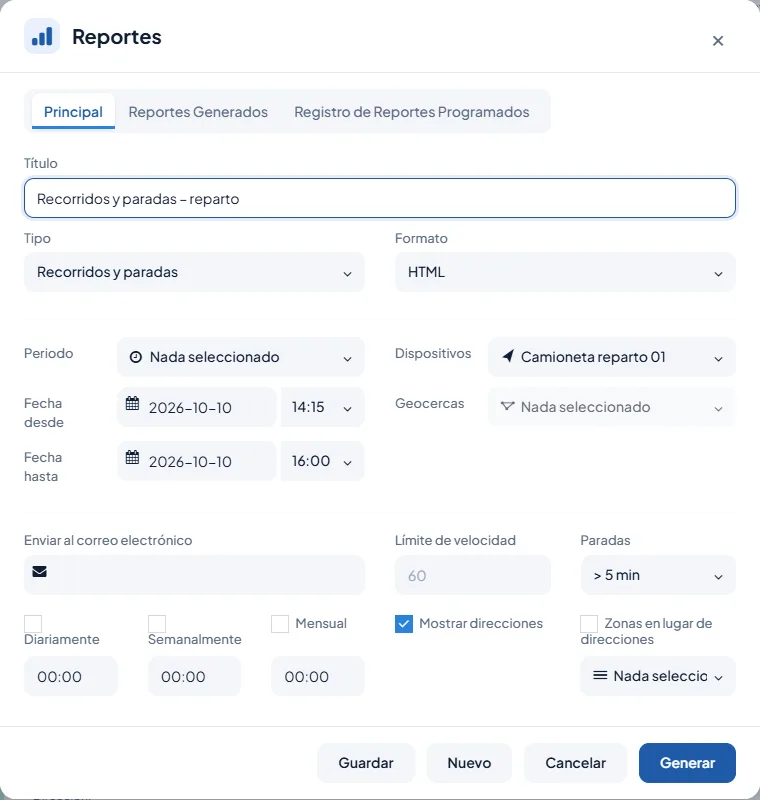Click the email address input field
Image resolution: width=760 pixels, height=800 pixels.
click(194, 575)
